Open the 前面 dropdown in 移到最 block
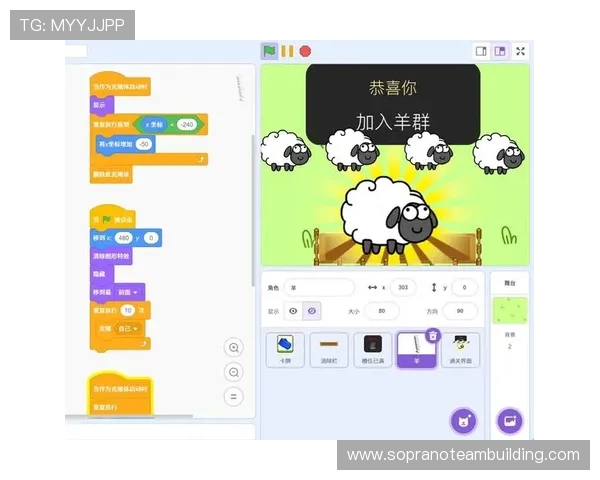 click(x=128, y=292)
